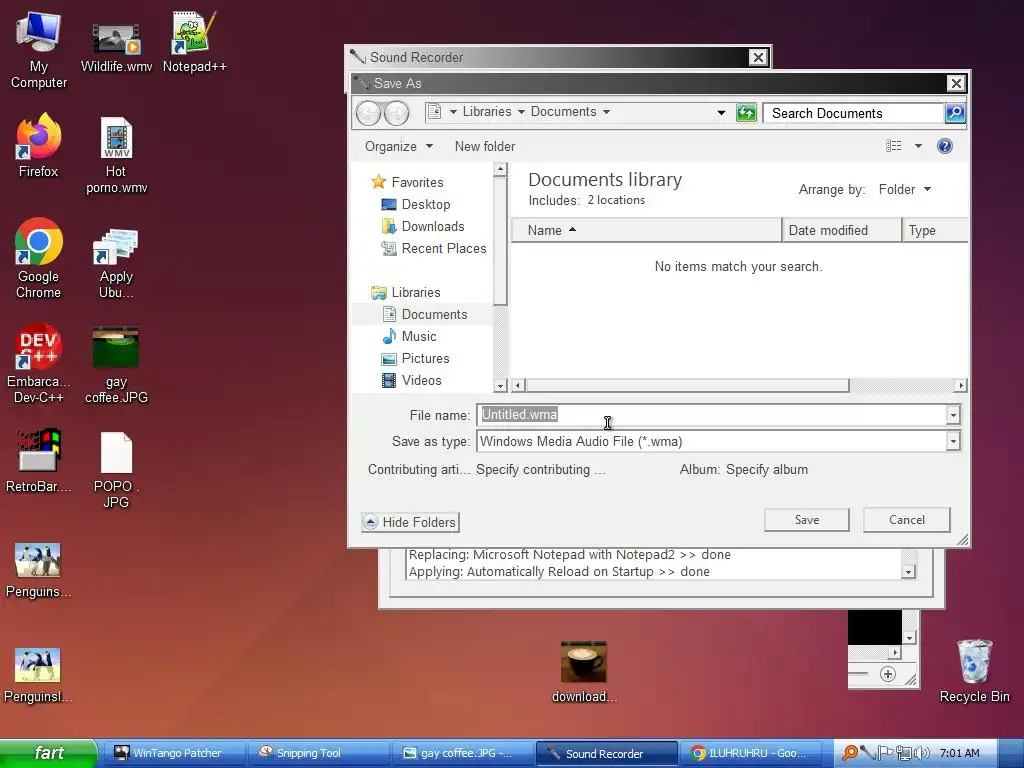Image resolution: width=1024 pixels, height=768 pixels.
Task: Open Arrange by Folder dropdown
Action: 904,189
